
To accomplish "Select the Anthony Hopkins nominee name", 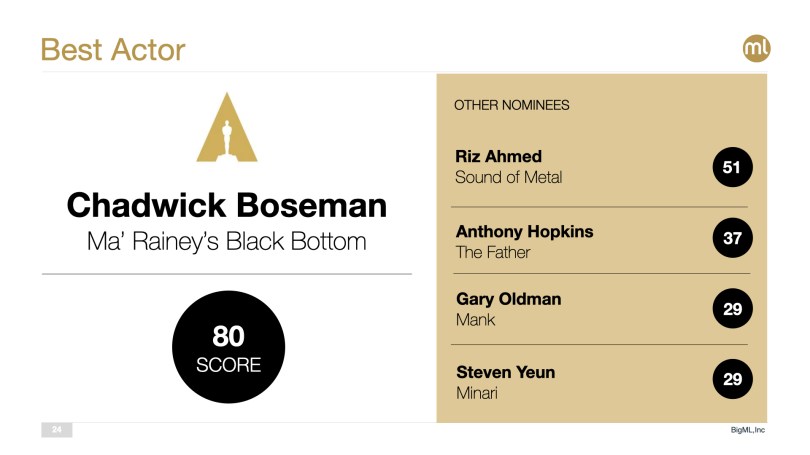I will click(524, 231).
